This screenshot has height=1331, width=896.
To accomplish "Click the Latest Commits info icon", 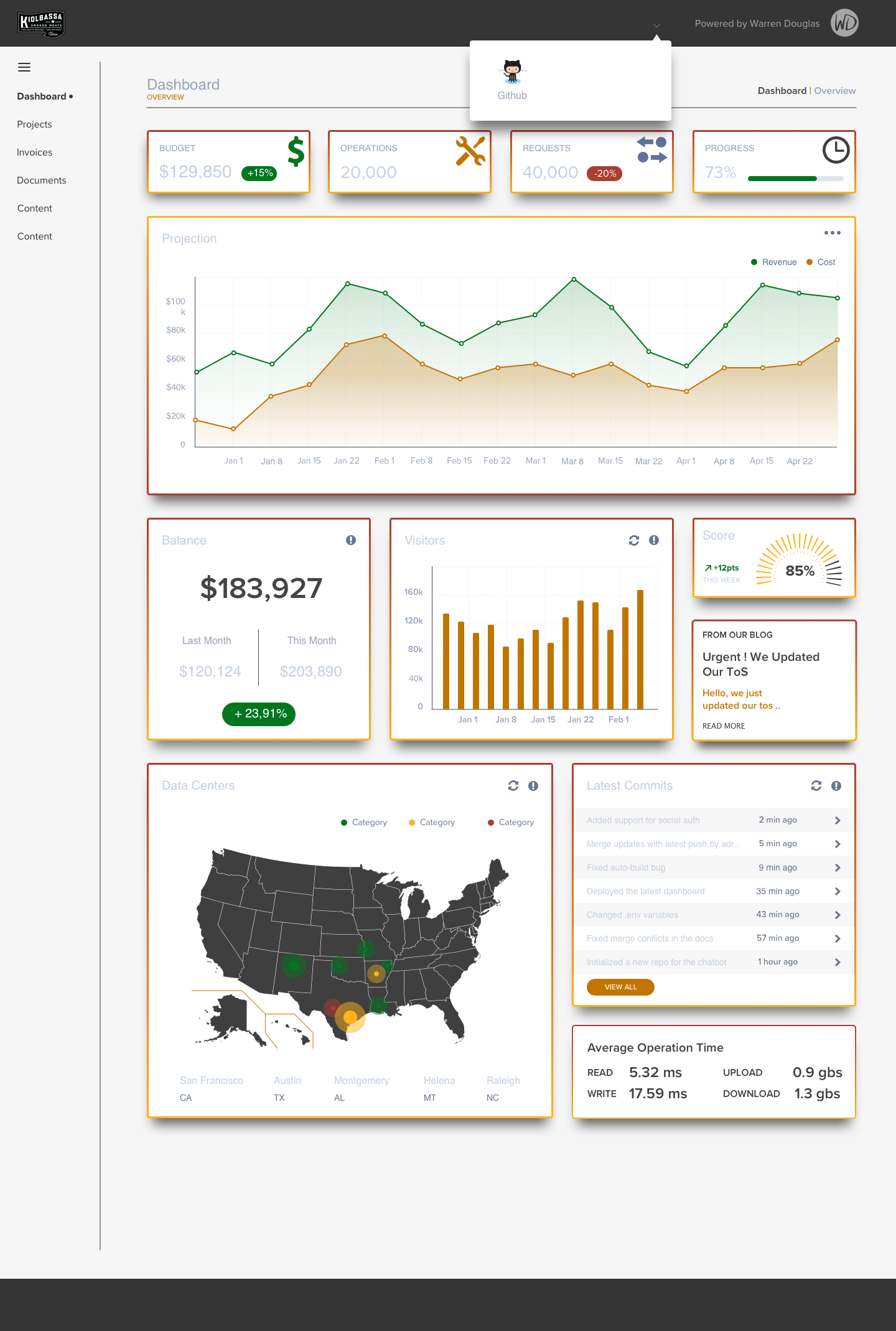I will 836,786.
